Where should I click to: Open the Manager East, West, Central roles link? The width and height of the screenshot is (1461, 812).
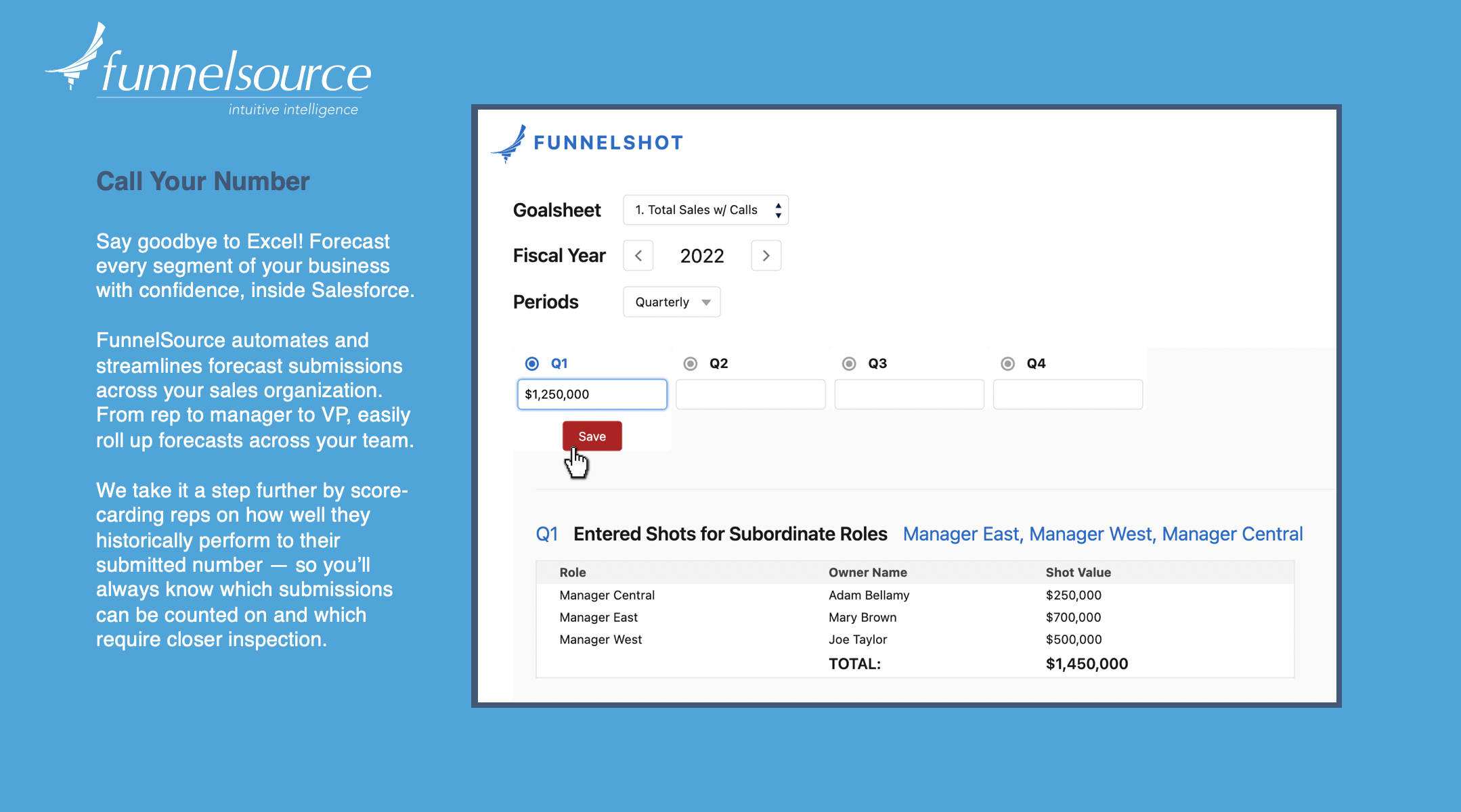pos(1103,535)
